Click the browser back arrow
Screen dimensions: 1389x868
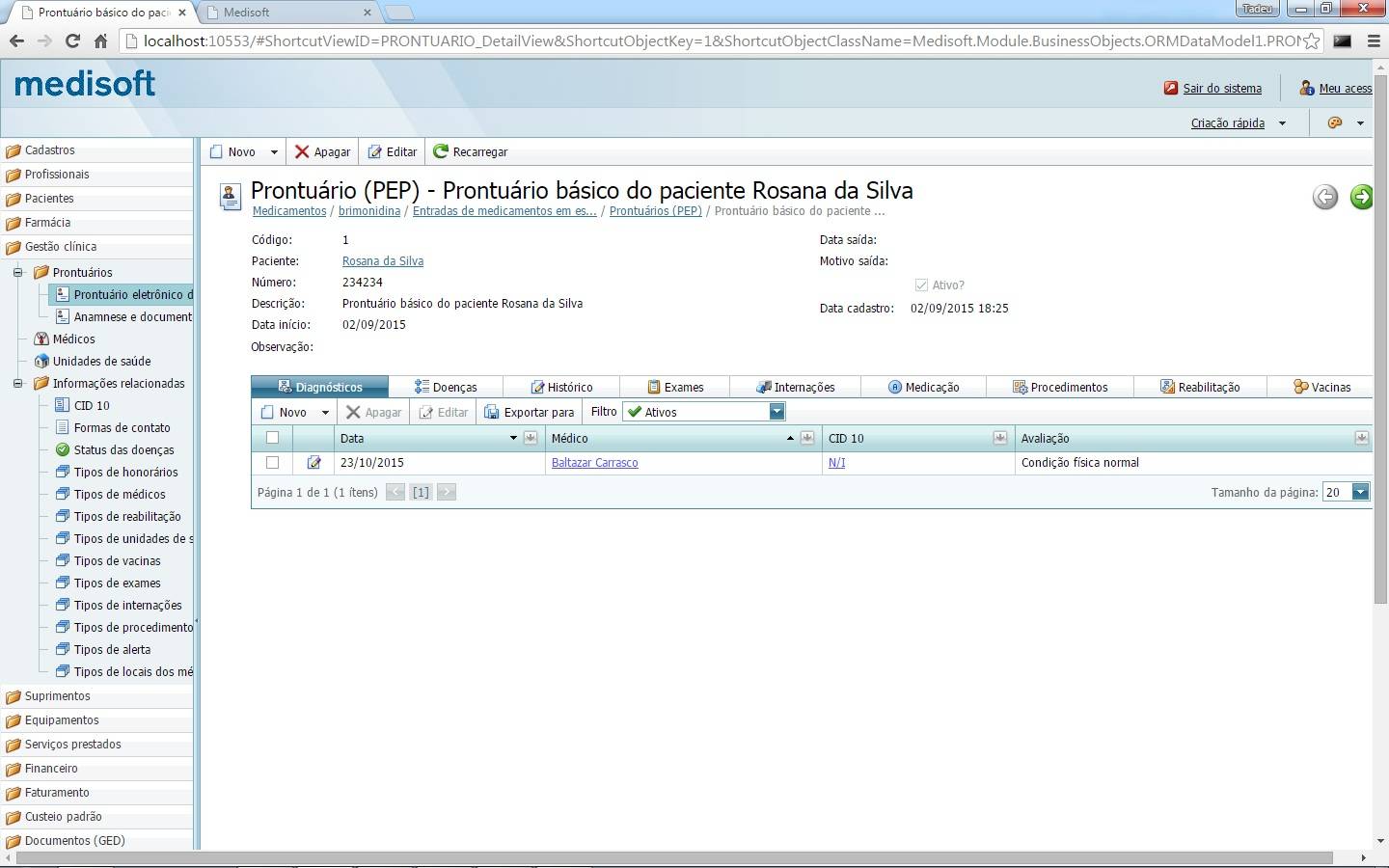coord(16,41)
